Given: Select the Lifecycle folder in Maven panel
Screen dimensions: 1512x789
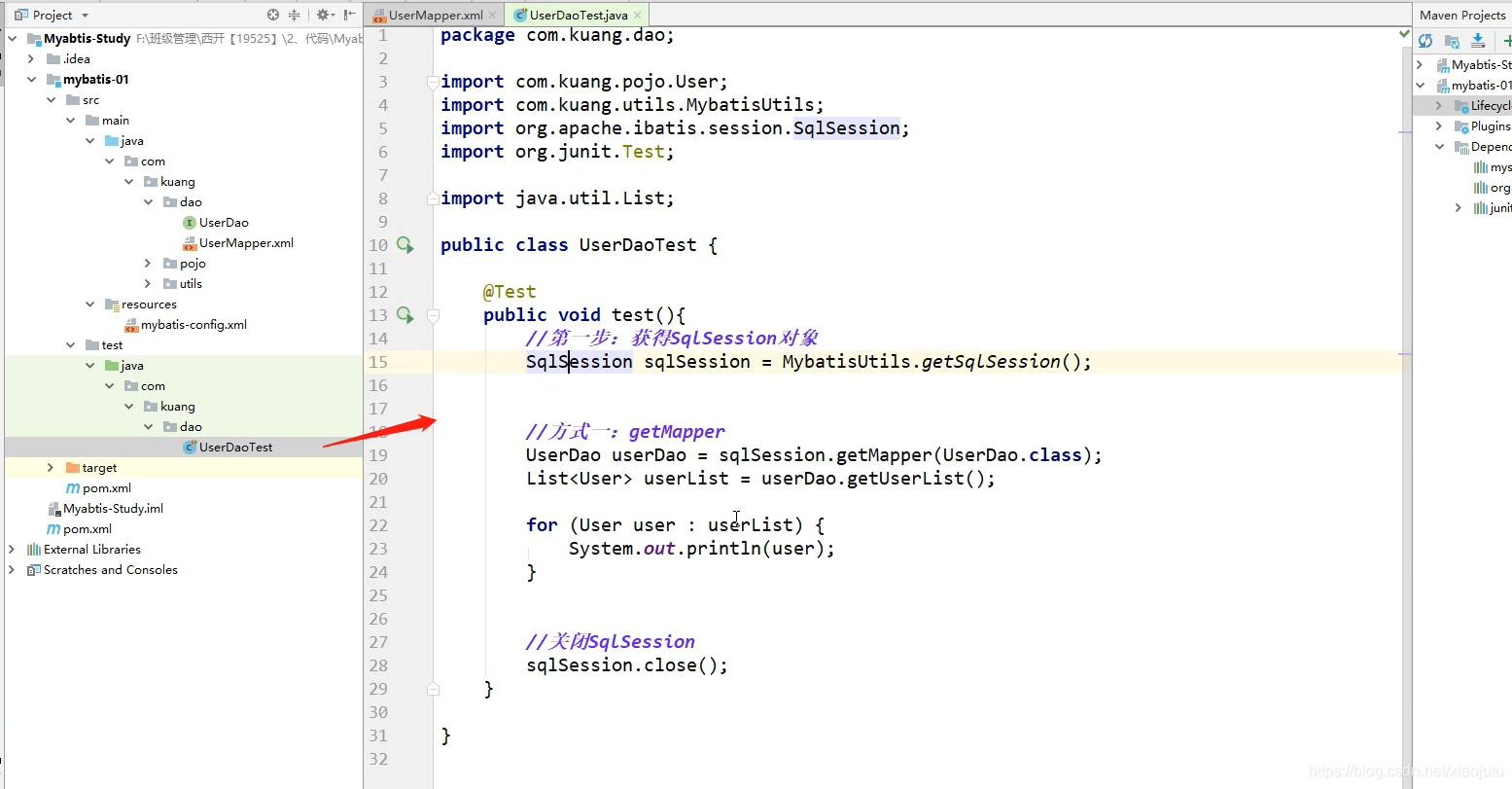Looking at the screenshot, I should 1483,106.
